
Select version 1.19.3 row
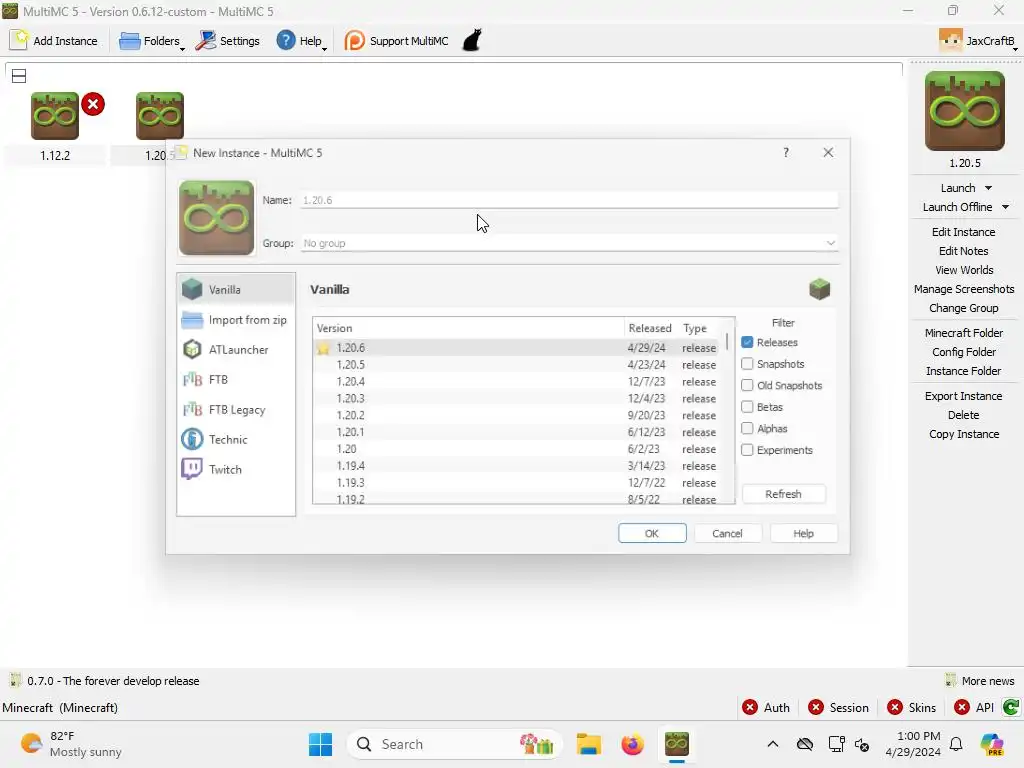click(517, 483)
